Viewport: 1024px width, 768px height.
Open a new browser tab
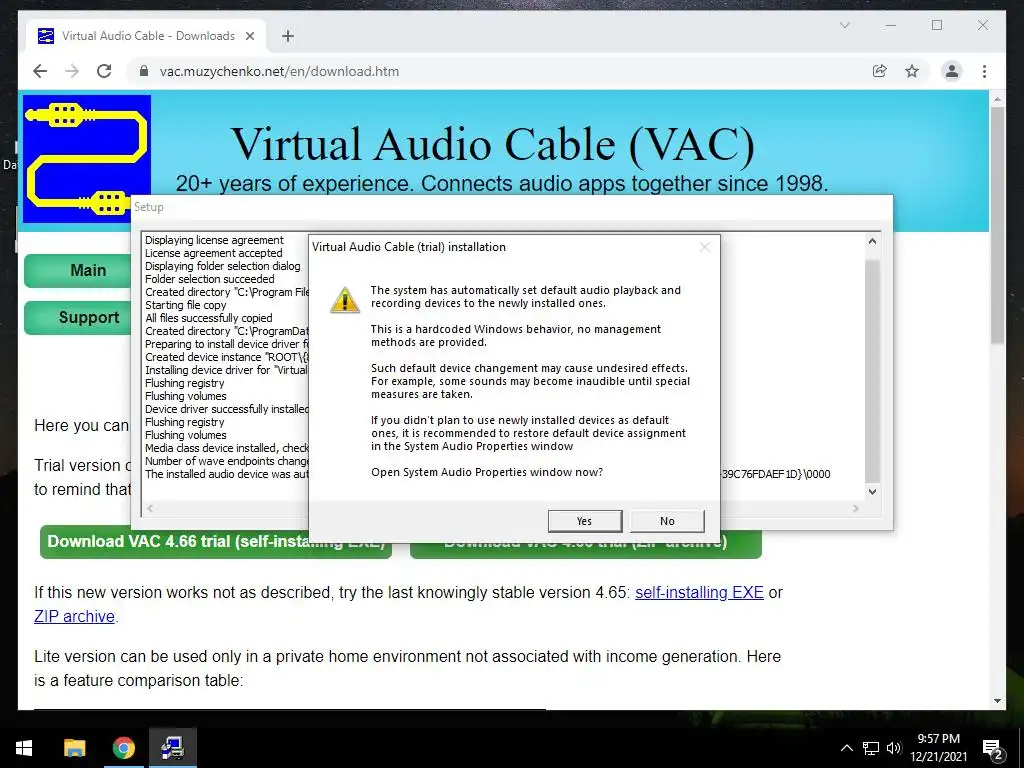[287, 36]
